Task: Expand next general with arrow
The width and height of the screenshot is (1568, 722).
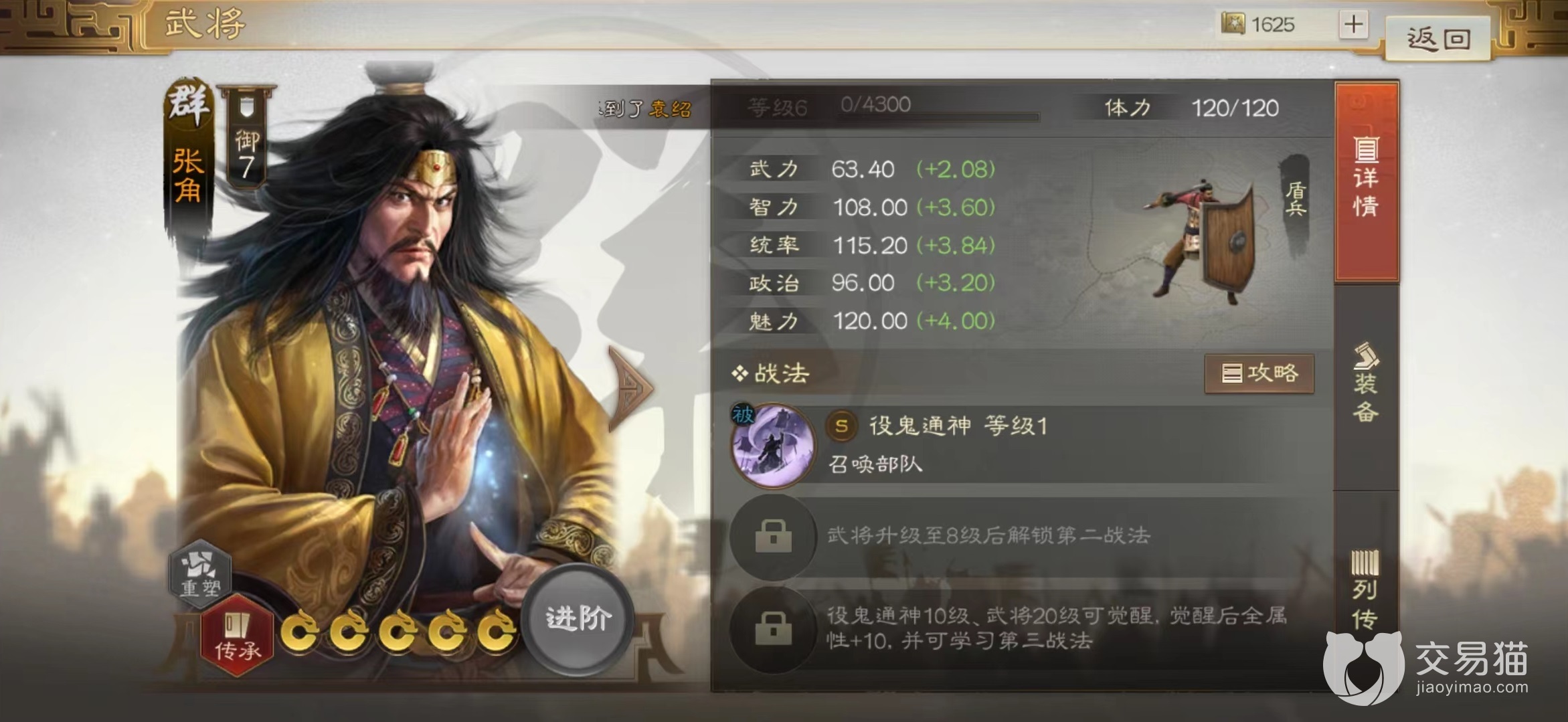Action: point(630,386)
